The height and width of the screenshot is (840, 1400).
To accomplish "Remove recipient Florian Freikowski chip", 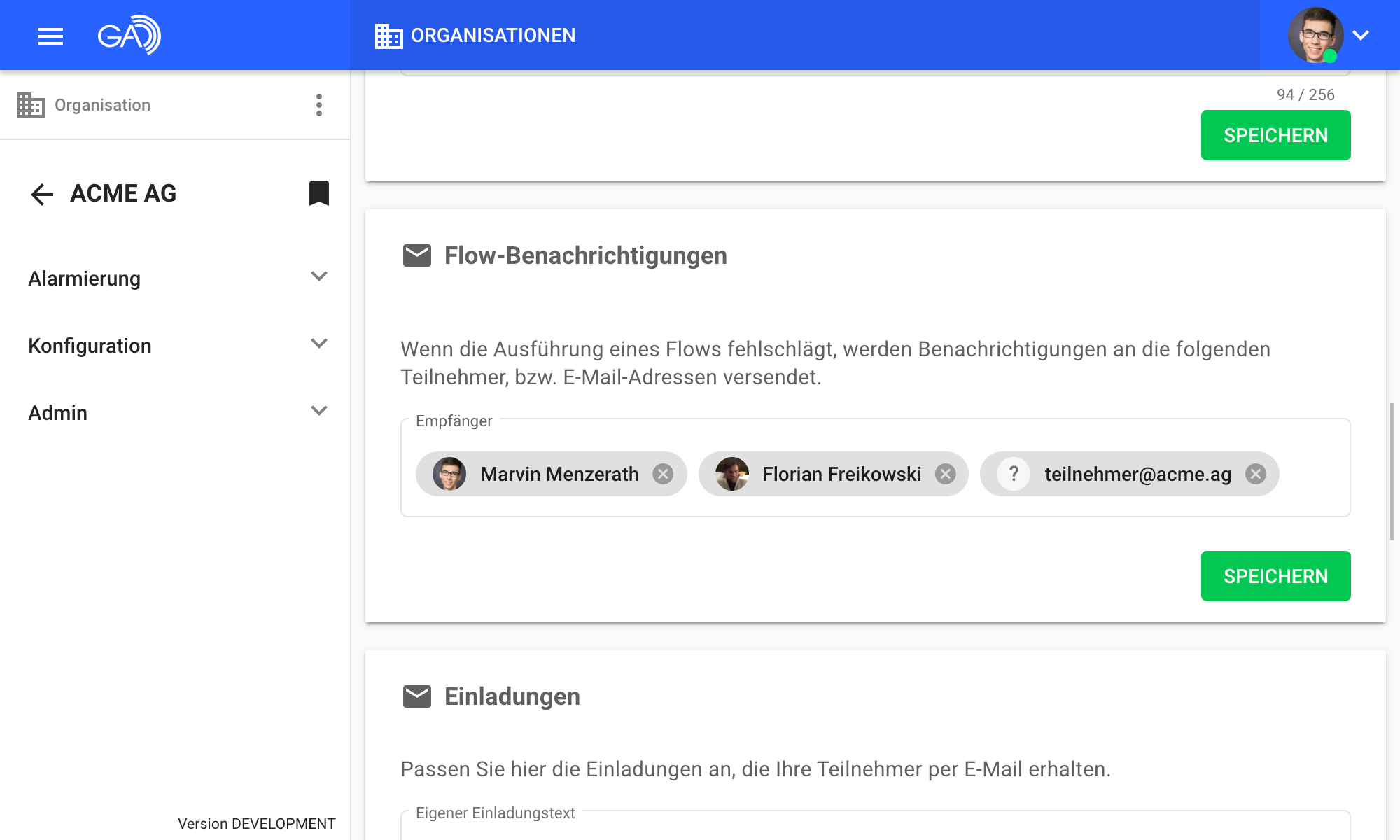I will tap(946, 475).
